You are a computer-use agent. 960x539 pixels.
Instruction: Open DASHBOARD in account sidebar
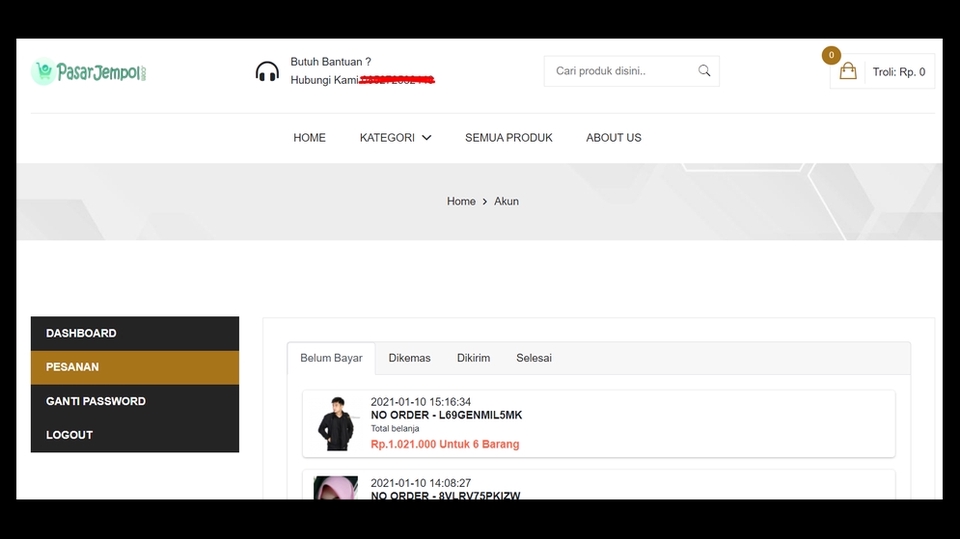135,333
